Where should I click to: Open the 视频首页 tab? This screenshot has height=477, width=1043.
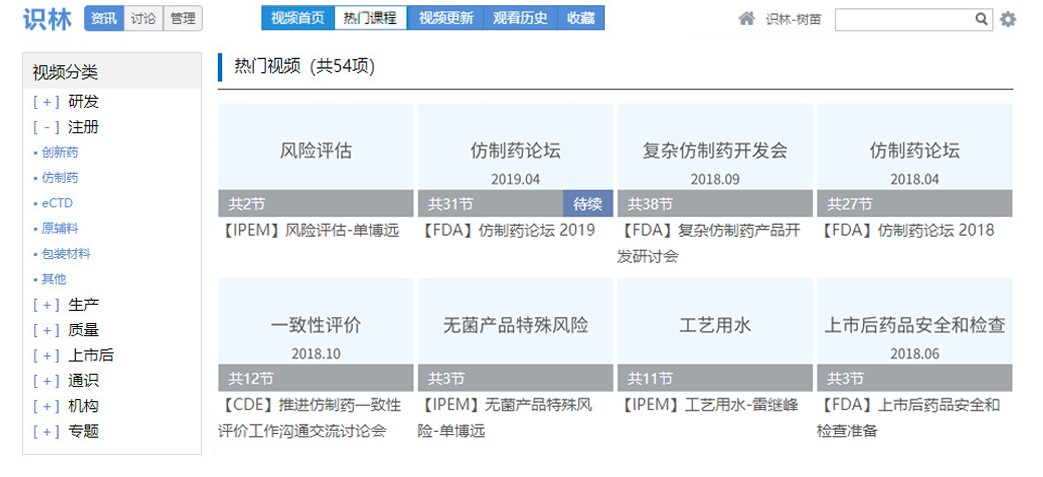point(298,18)
